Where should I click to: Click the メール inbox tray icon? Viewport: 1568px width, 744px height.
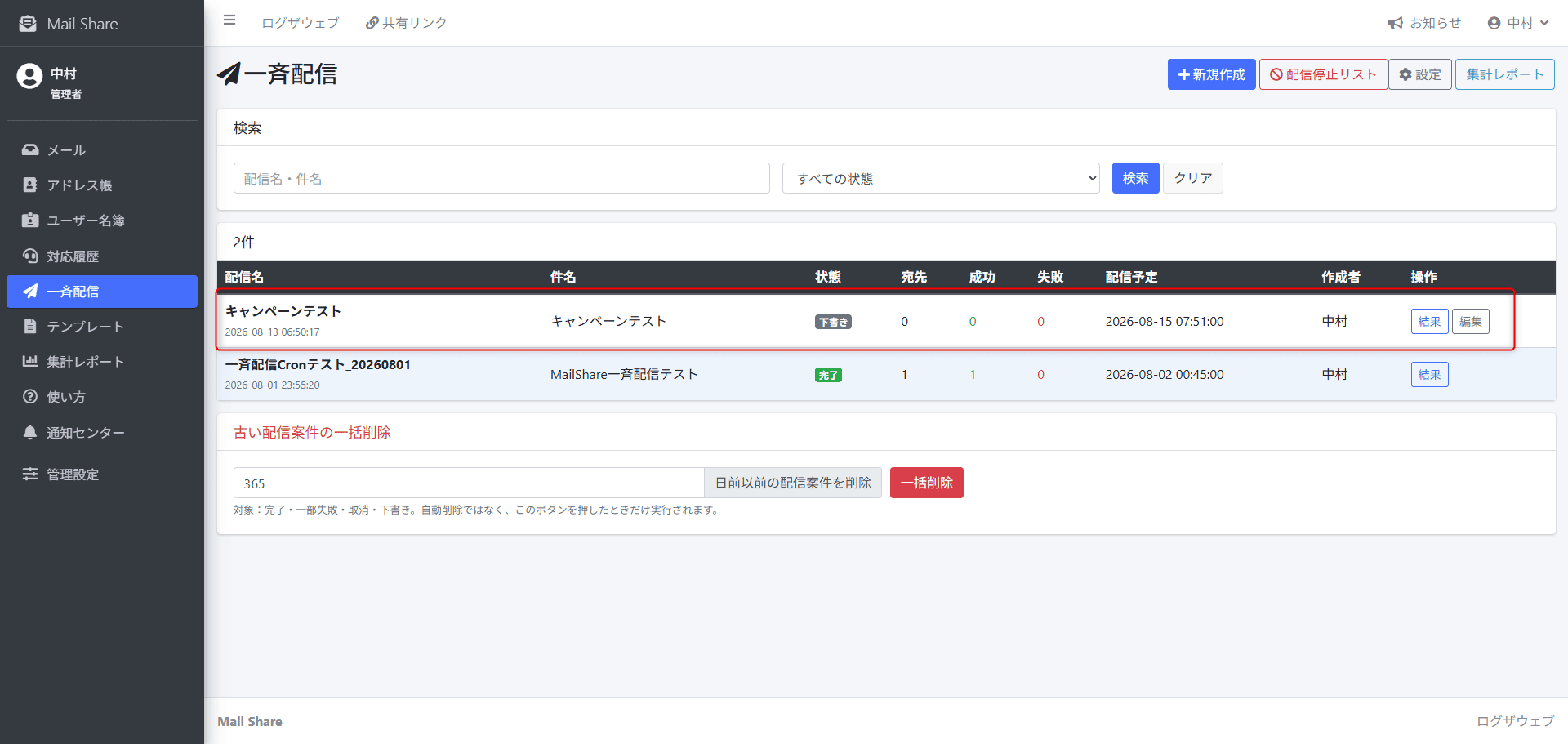[30, 150]
